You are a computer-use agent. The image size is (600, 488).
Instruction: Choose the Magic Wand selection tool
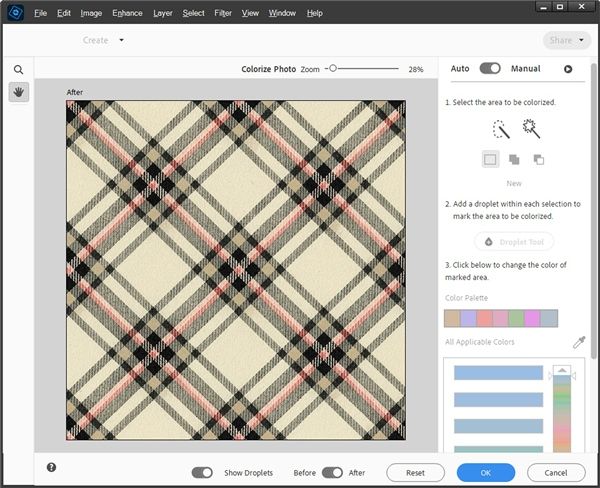pos(531,129)
